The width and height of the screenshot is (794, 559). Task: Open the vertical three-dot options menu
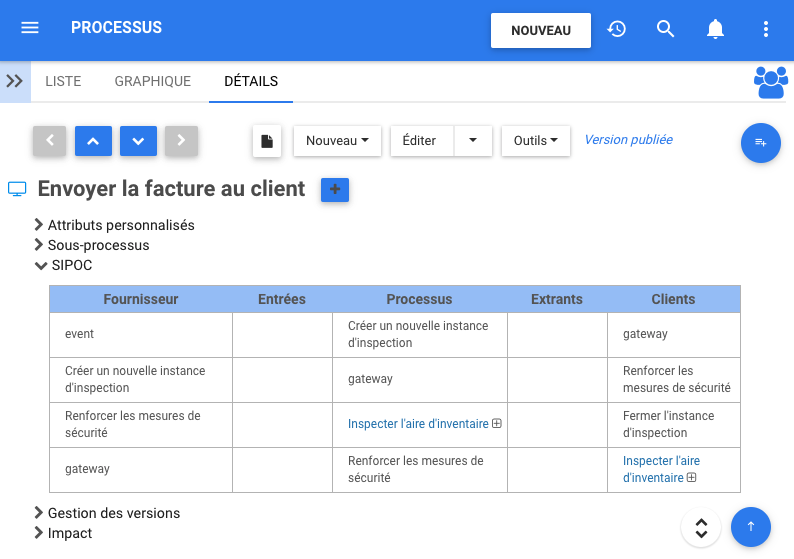766,29
